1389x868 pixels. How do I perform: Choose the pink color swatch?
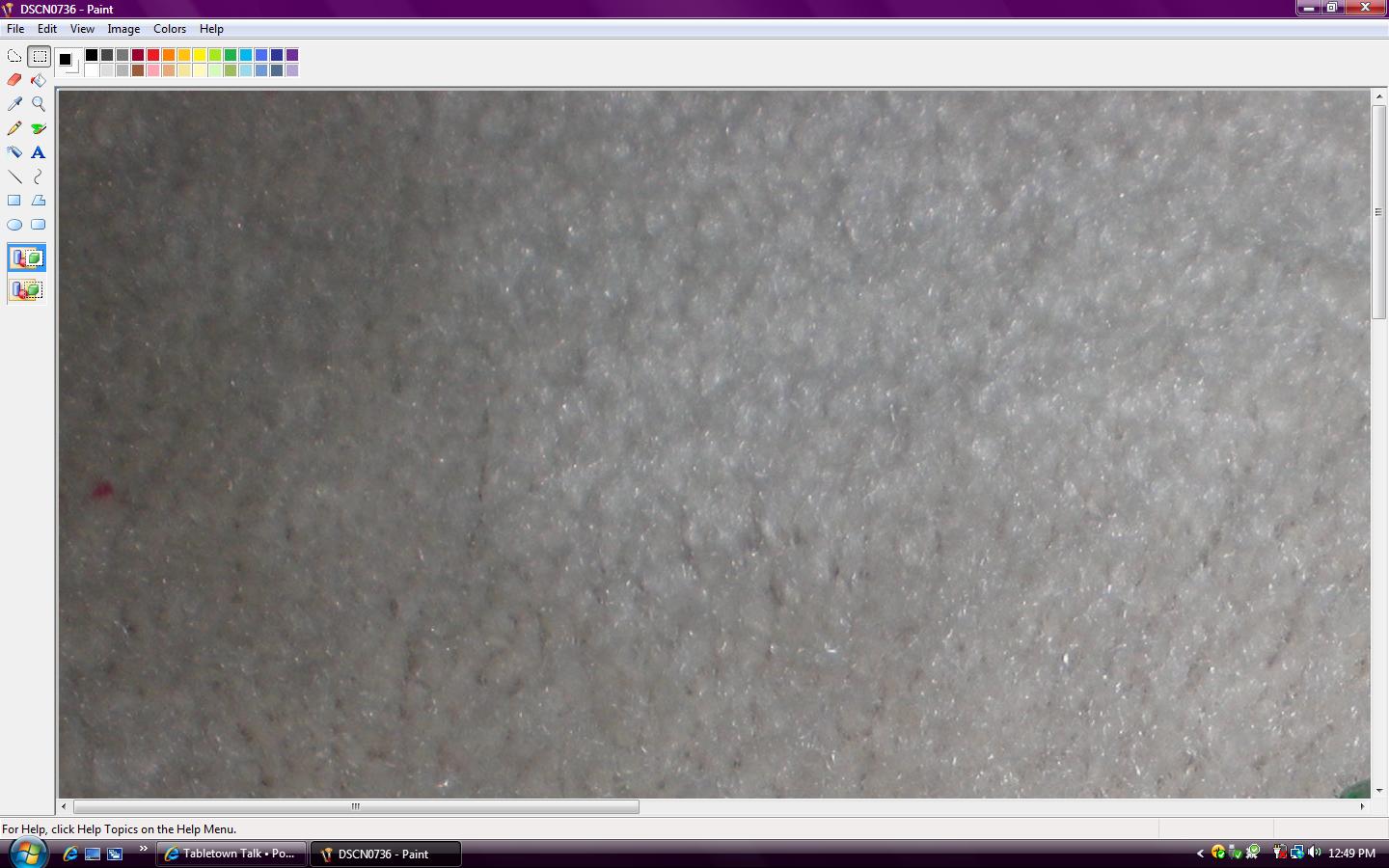[x=153, y=70]
